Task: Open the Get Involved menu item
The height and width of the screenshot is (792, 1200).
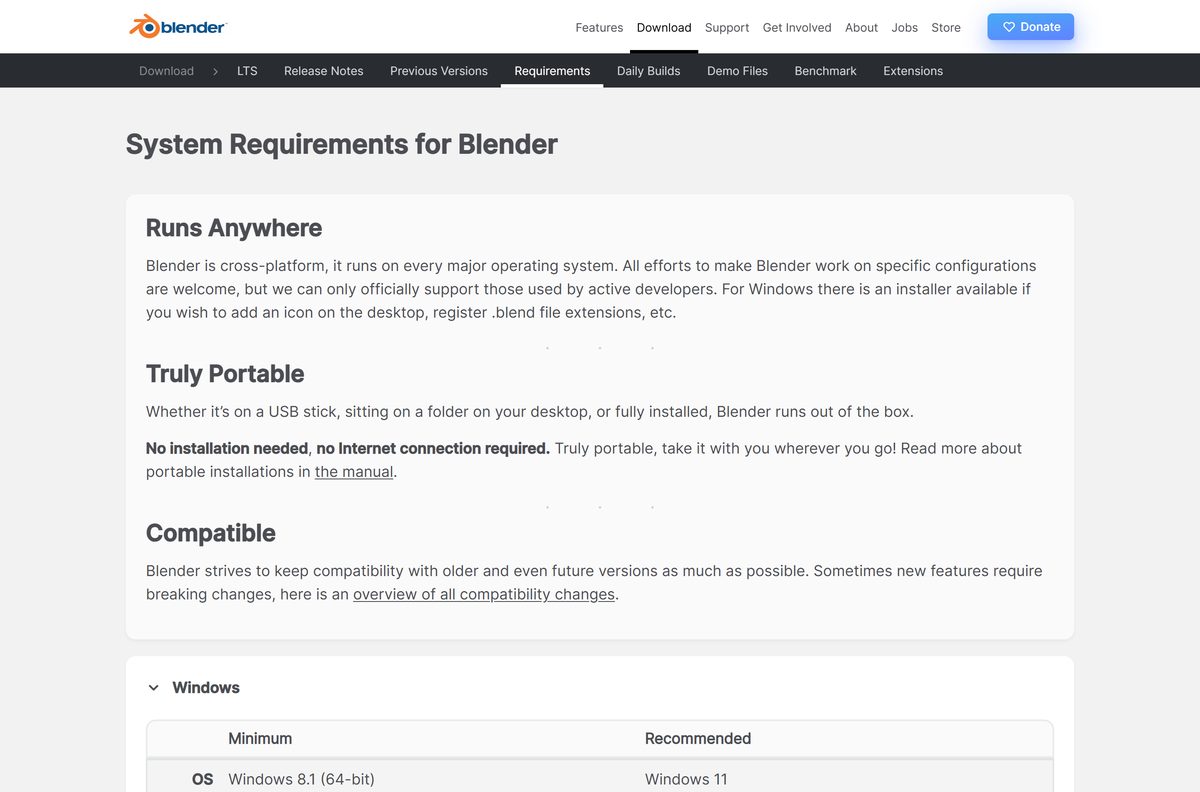Action: [x=797, y=27]
